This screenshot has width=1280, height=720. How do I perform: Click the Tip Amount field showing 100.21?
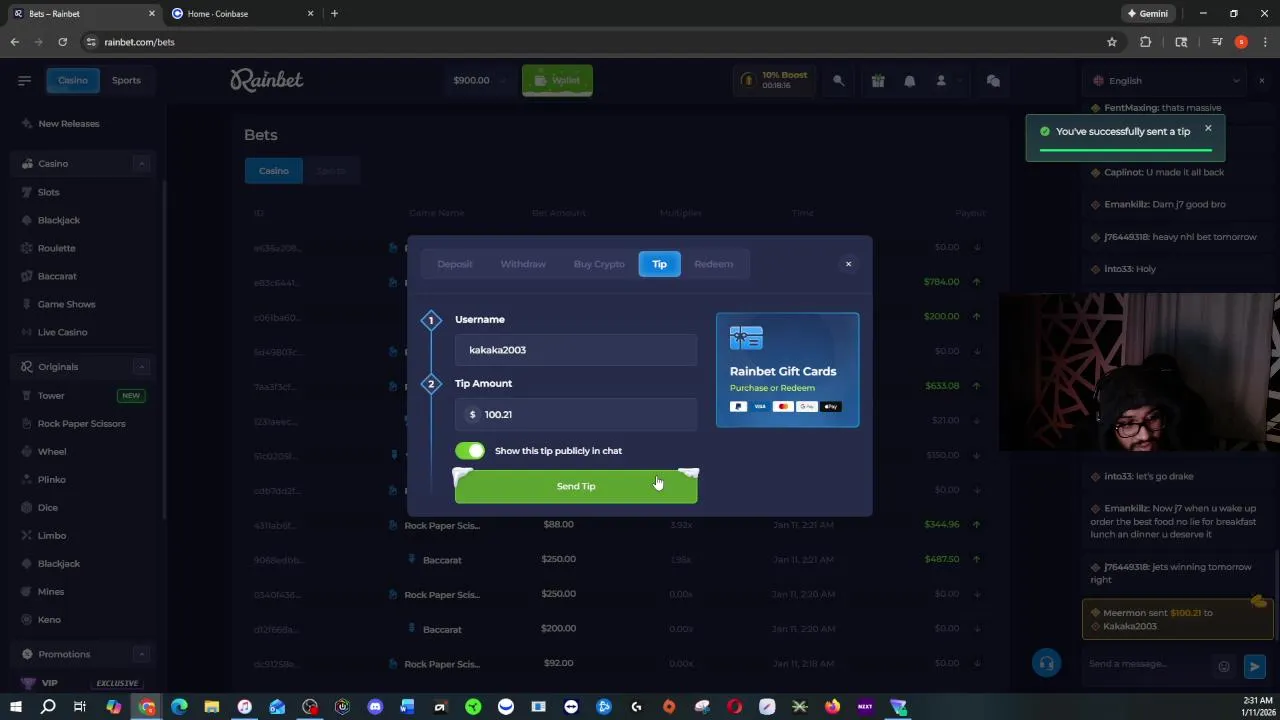[576, 414]
